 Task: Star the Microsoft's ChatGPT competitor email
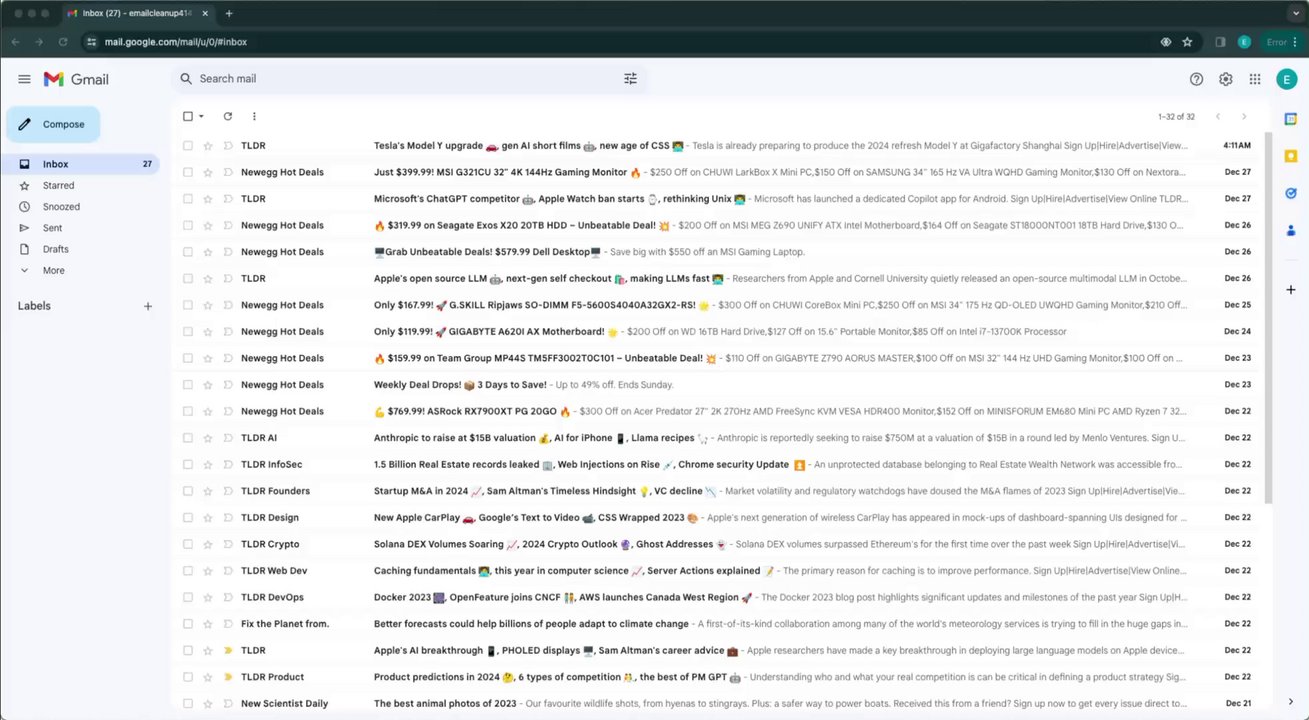pyautogui.click(x=208, y=199)
